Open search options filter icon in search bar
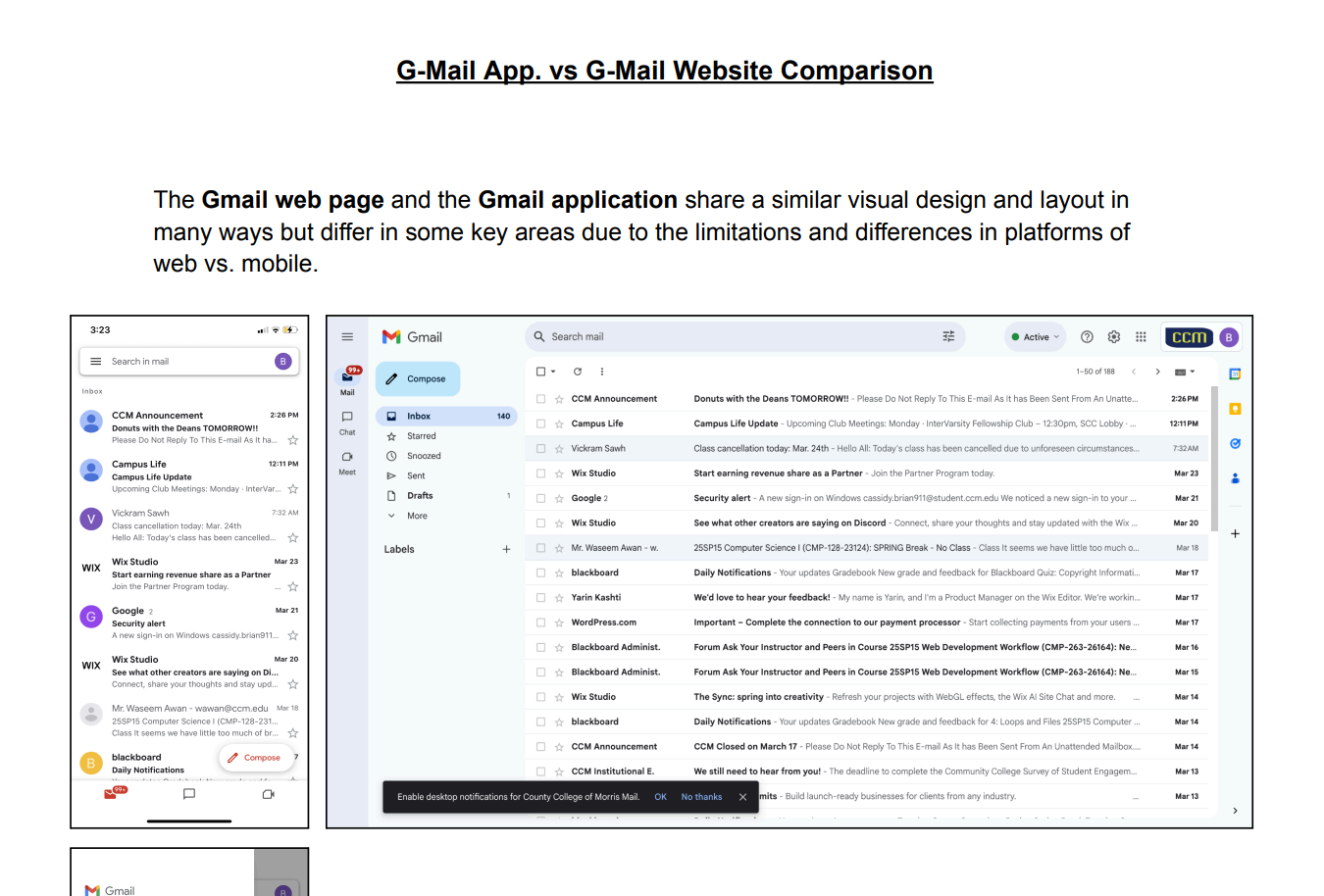This screenshot has height=896, width=1324. coord(948,336)
